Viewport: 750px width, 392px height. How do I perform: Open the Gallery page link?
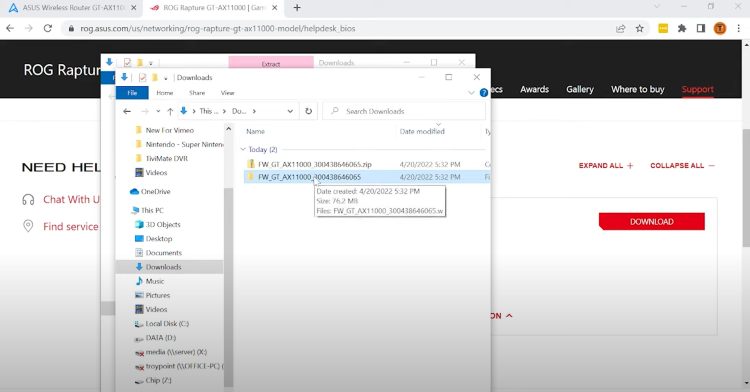tap(580, 89)
